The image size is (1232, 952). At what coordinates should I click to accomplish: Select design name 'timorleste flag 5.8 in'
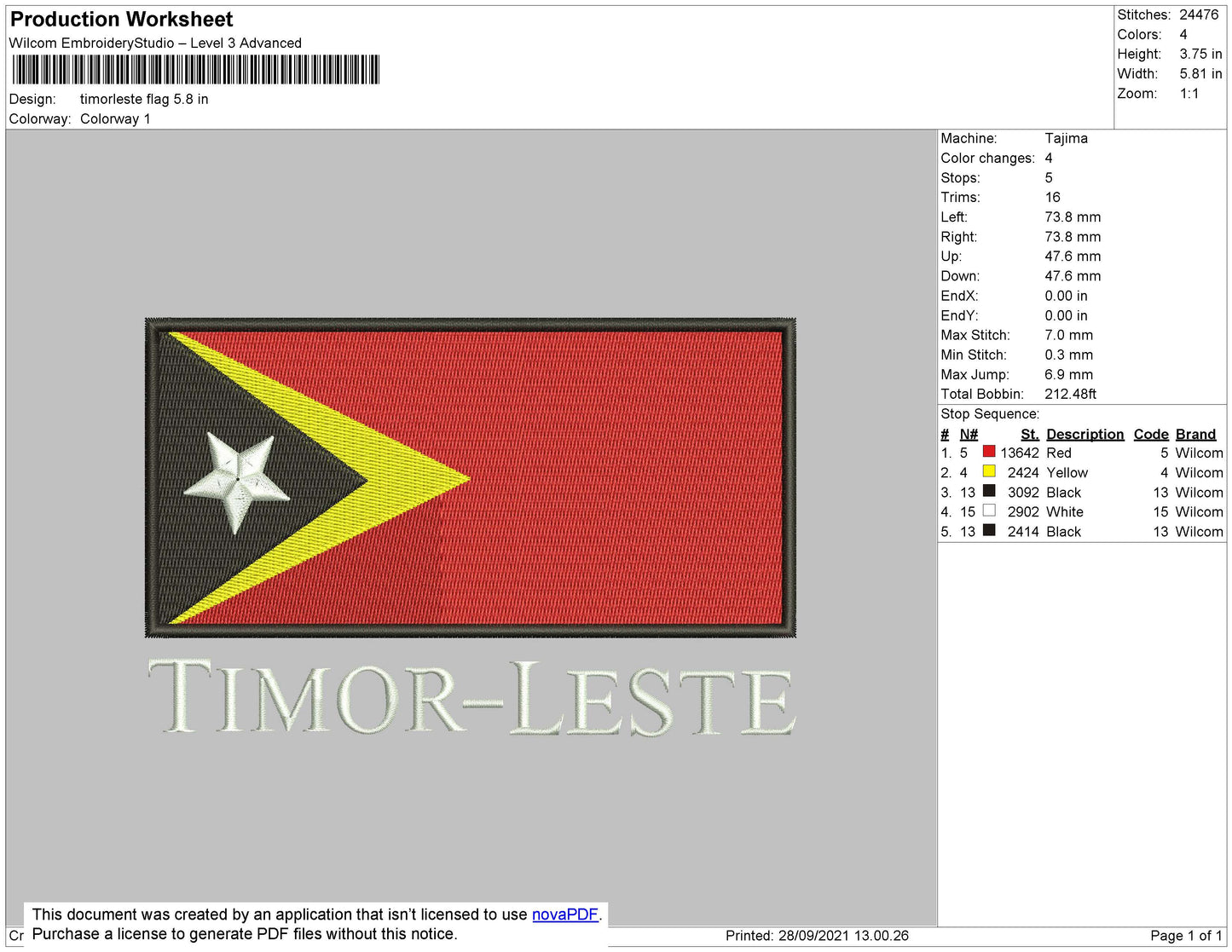point(144,100)
